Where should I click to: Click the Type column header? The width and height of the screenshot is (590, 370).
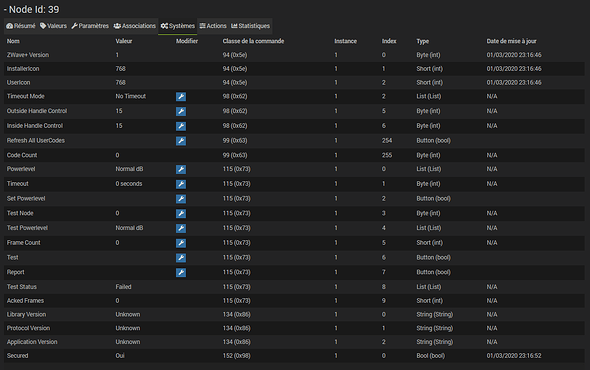pyautogui.click(x=423, y=41)
